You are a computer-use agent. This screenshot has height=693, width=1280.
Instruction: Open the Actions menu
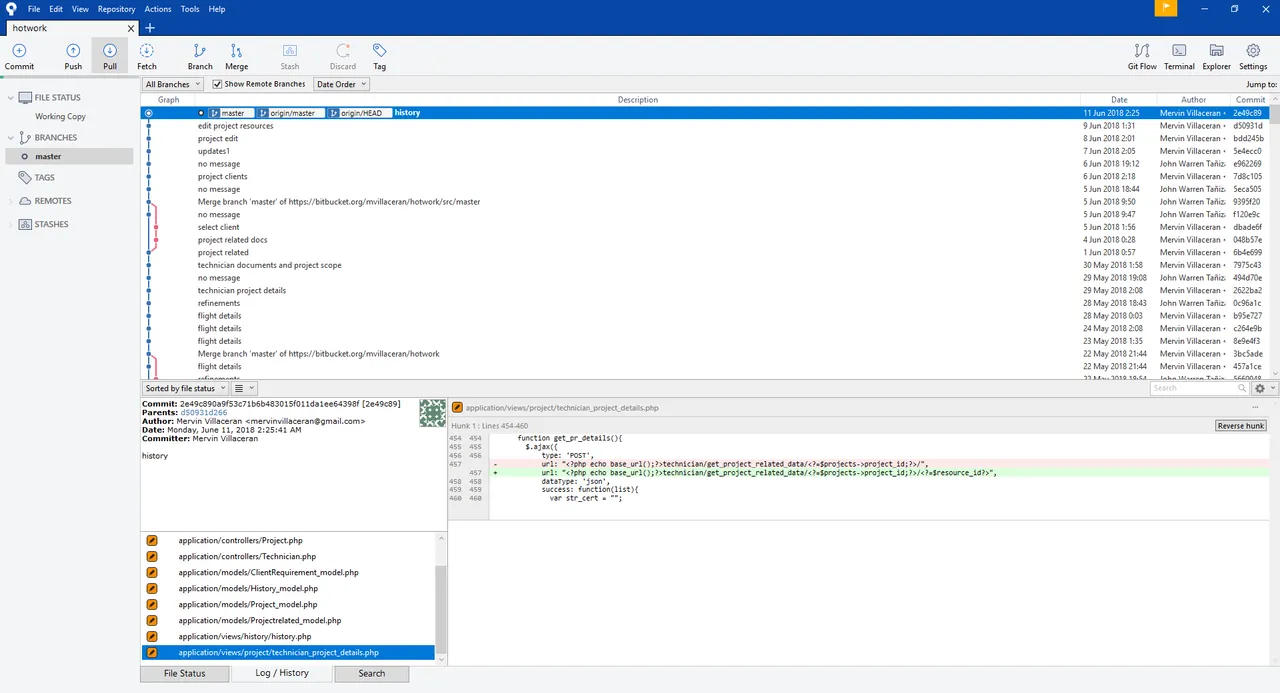coord(158,9)
